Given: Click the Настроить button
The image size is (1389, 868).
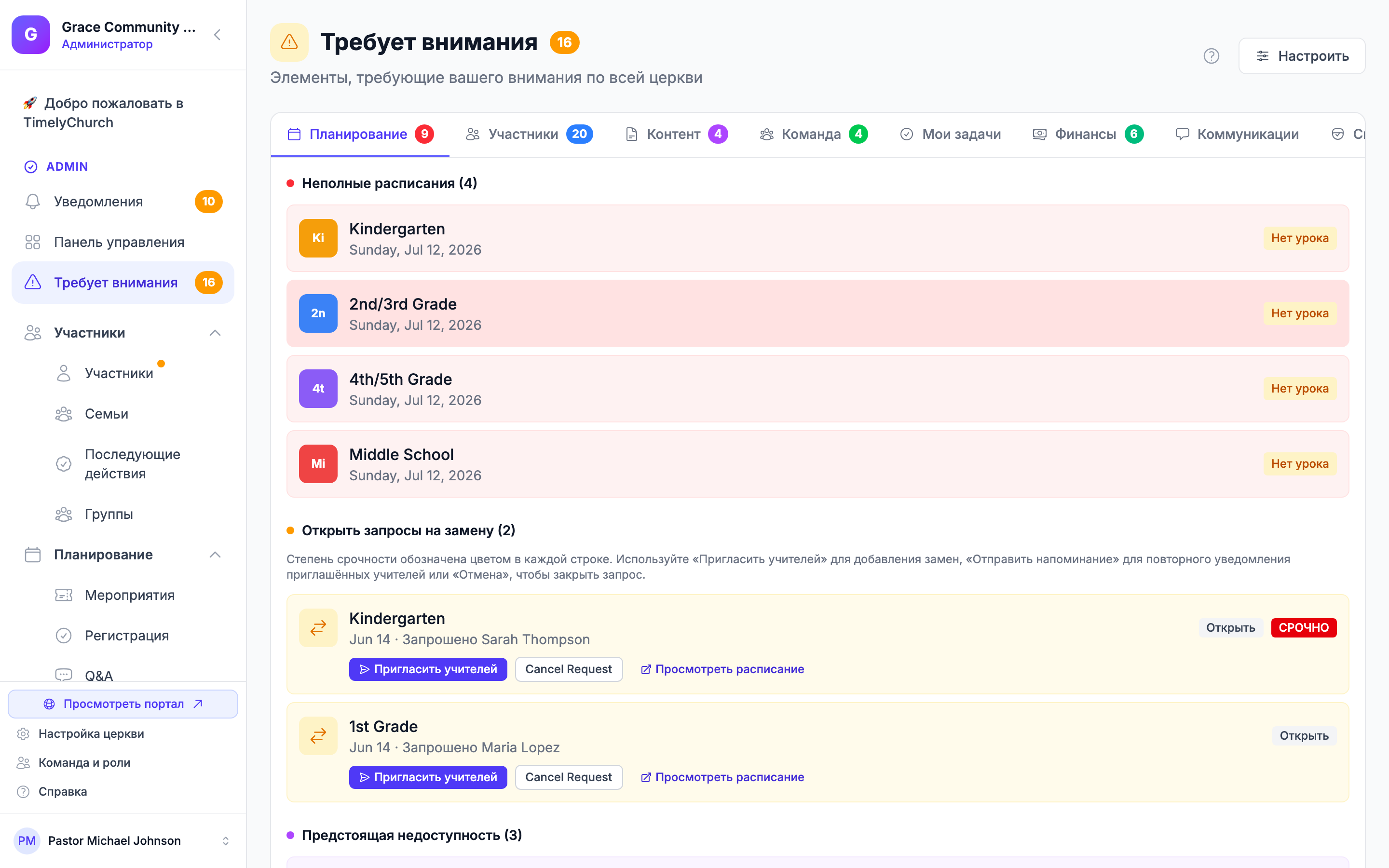Looking at the screenshot, I should [1302, 55].
